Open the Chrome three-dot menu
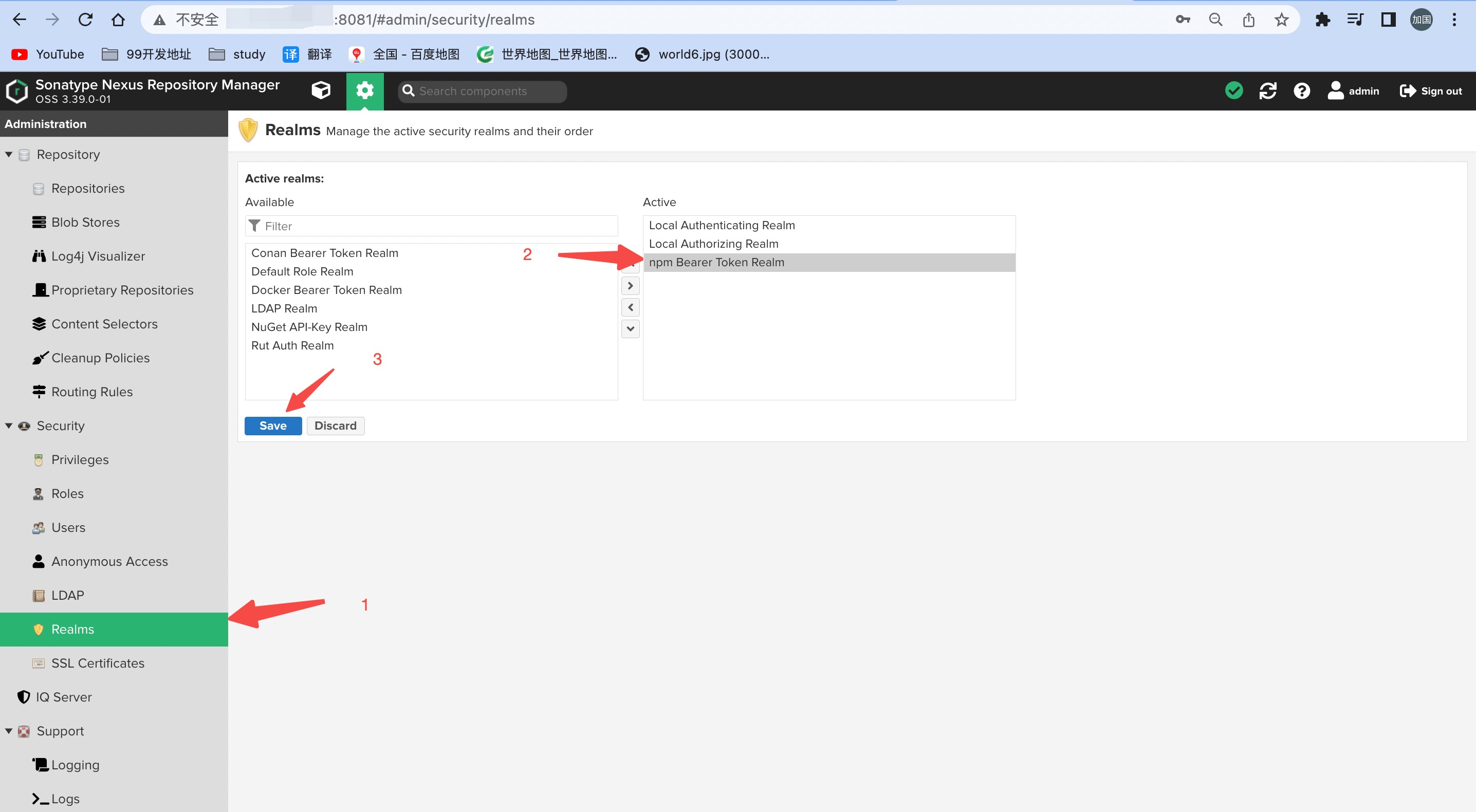Screen dimensions: 1476x812 [x=1454, y=20]
